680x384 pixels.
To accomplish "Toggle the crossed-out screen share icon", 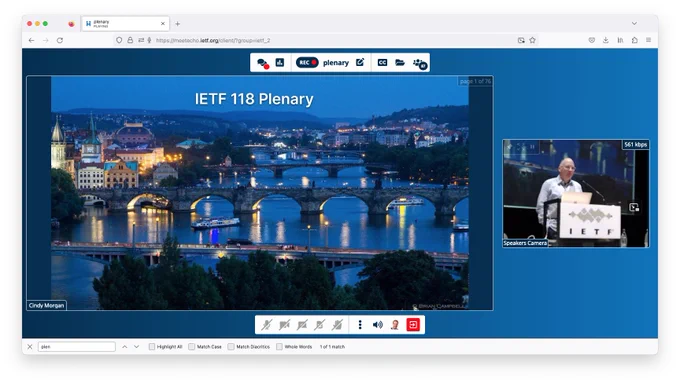I will 302,325.
